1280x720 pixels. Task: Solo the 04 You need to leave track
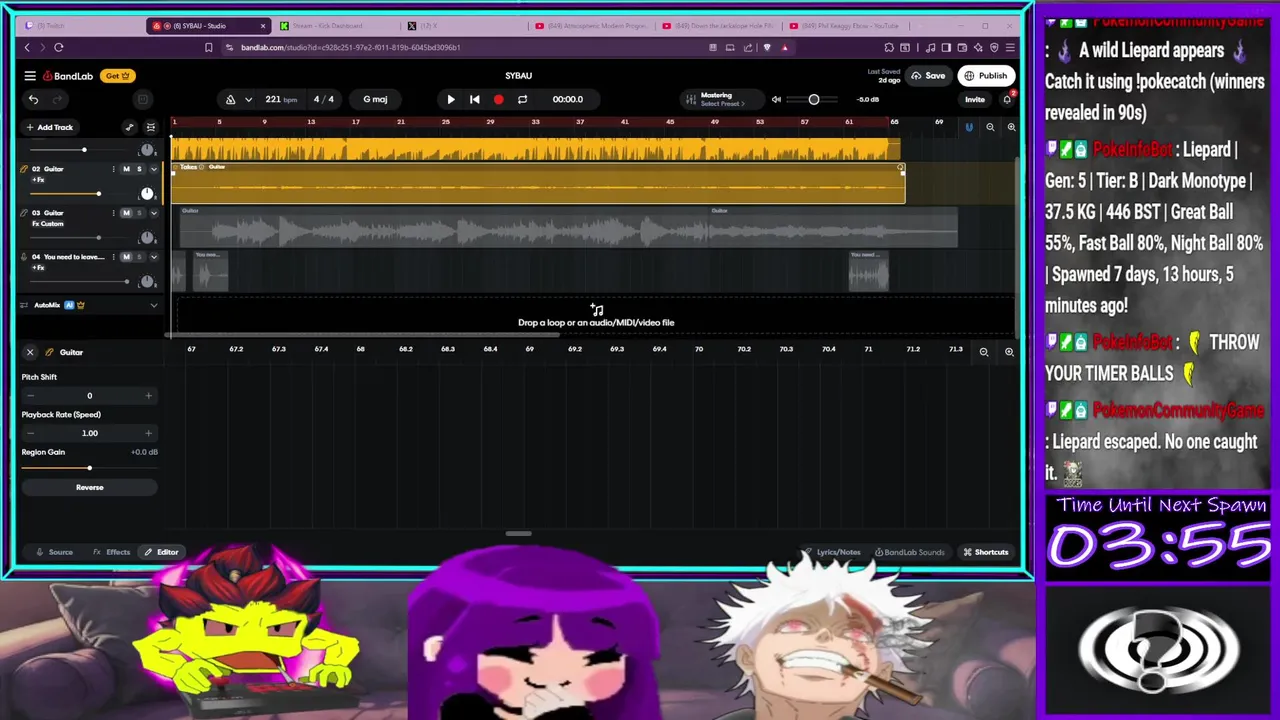[x=139, y=257]
